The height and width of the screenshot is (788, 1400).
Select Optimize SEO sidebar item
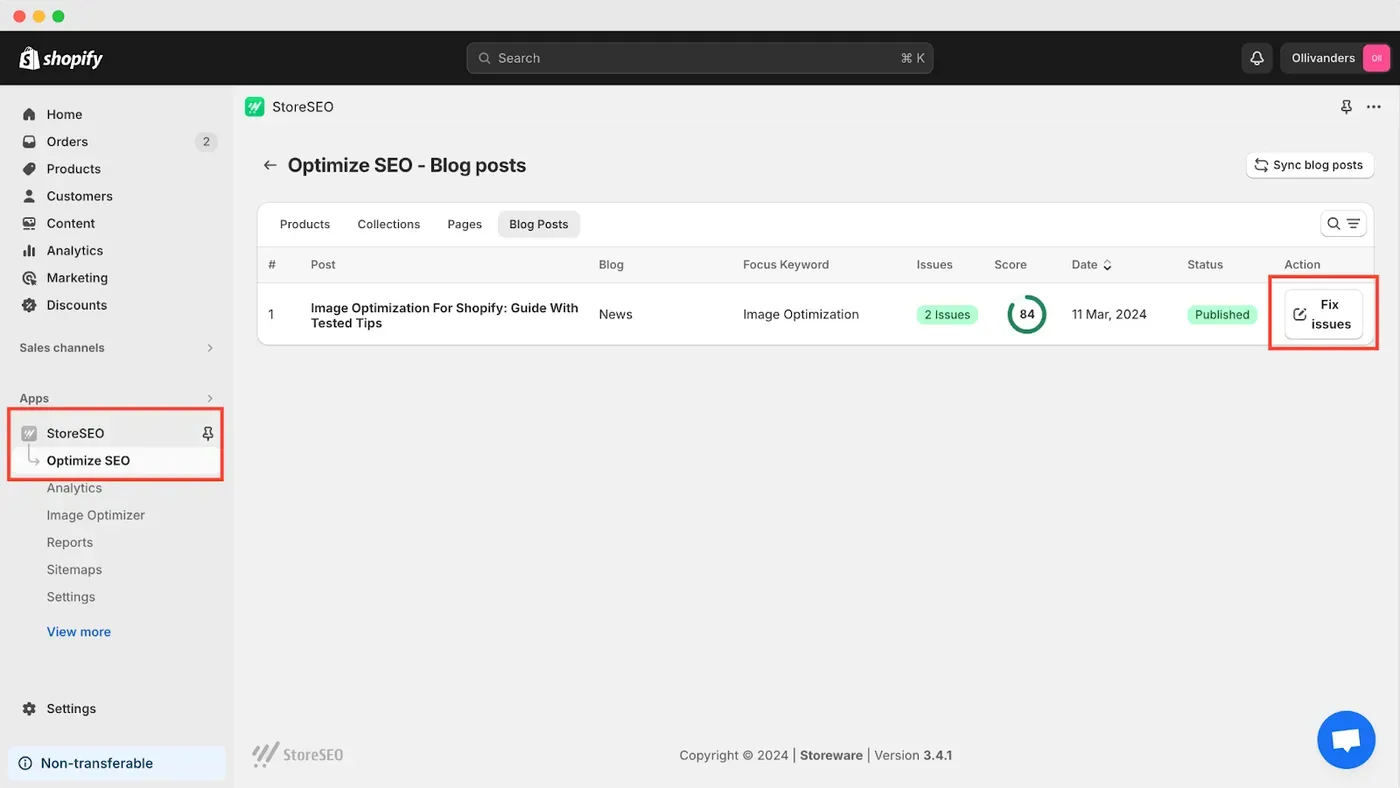(88, 460)
